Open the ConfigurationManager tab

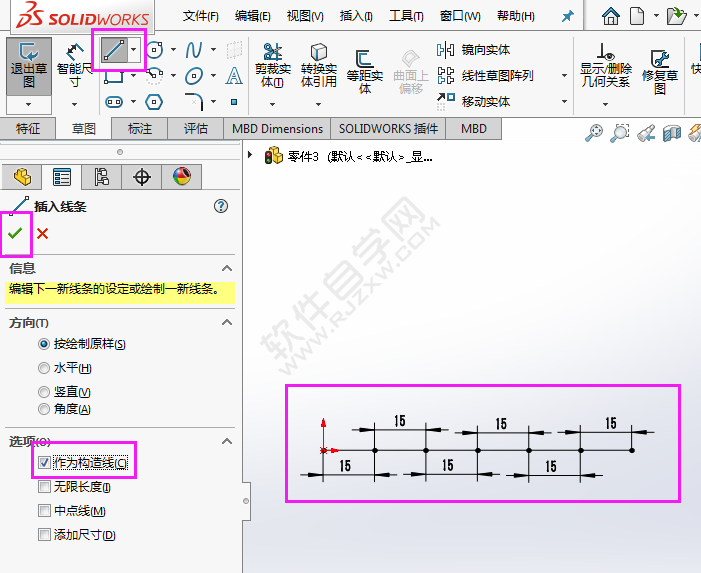tap(101, 177)
